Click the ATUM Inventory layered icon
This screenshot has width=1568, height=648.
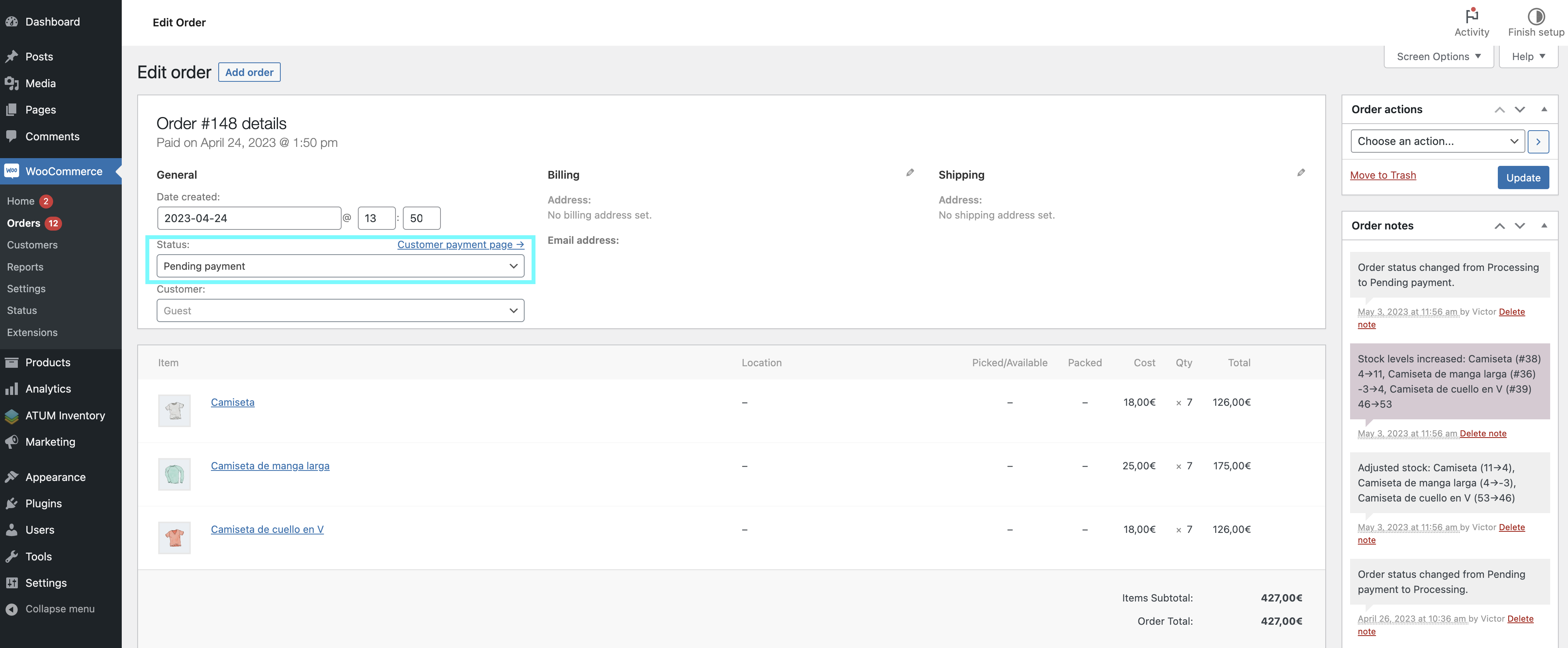click(x=12, y=416)
